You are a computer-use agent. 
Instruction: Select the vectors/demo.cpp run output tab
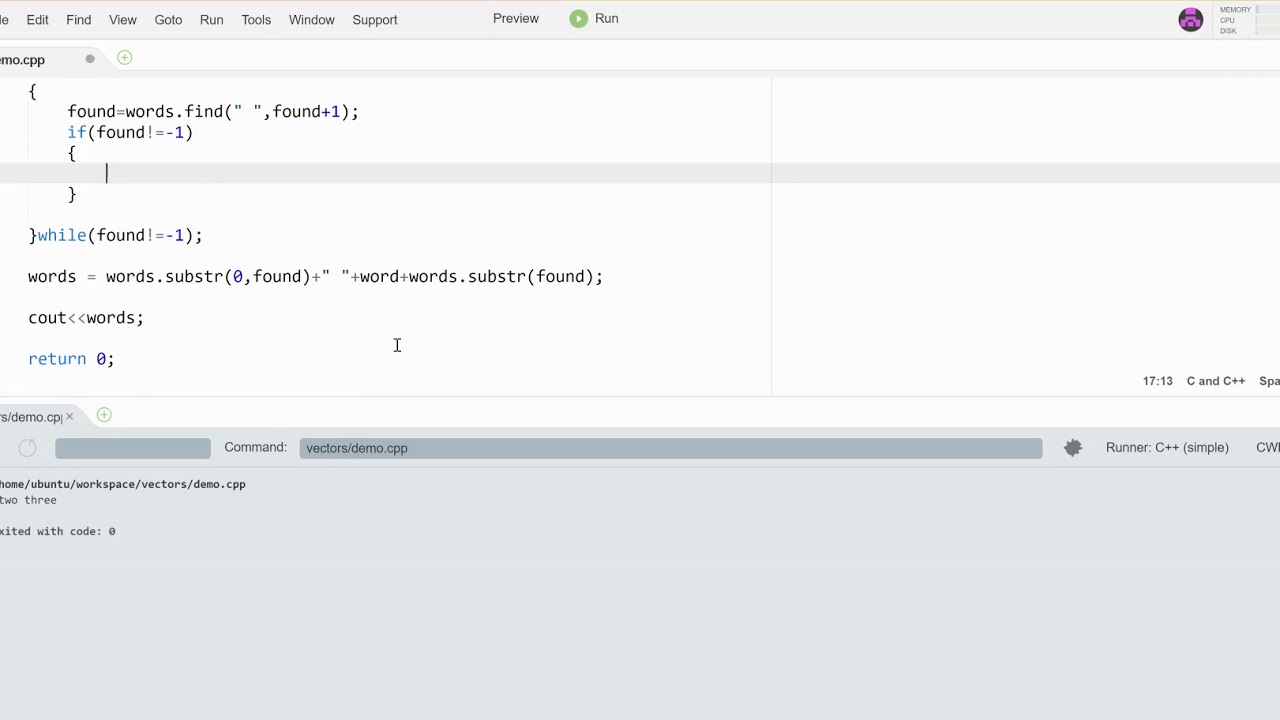point(31,417)
